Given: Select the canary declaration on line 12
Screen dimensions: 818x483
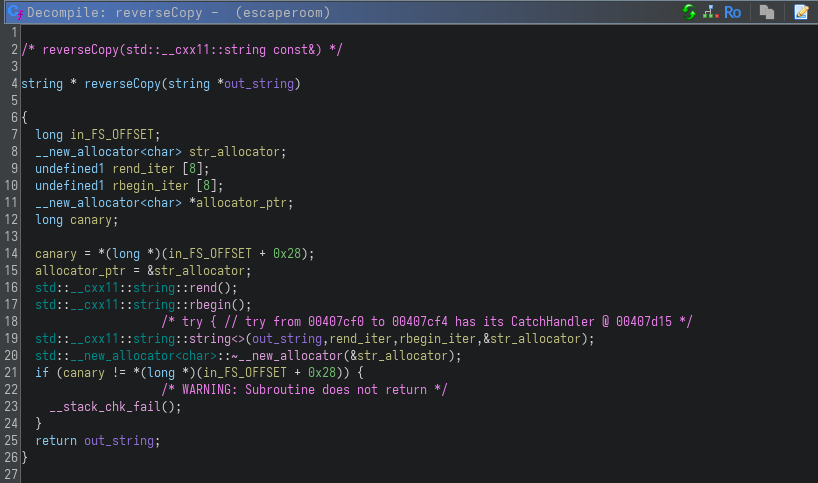Looking at the screenshot, I should point(91,220).
